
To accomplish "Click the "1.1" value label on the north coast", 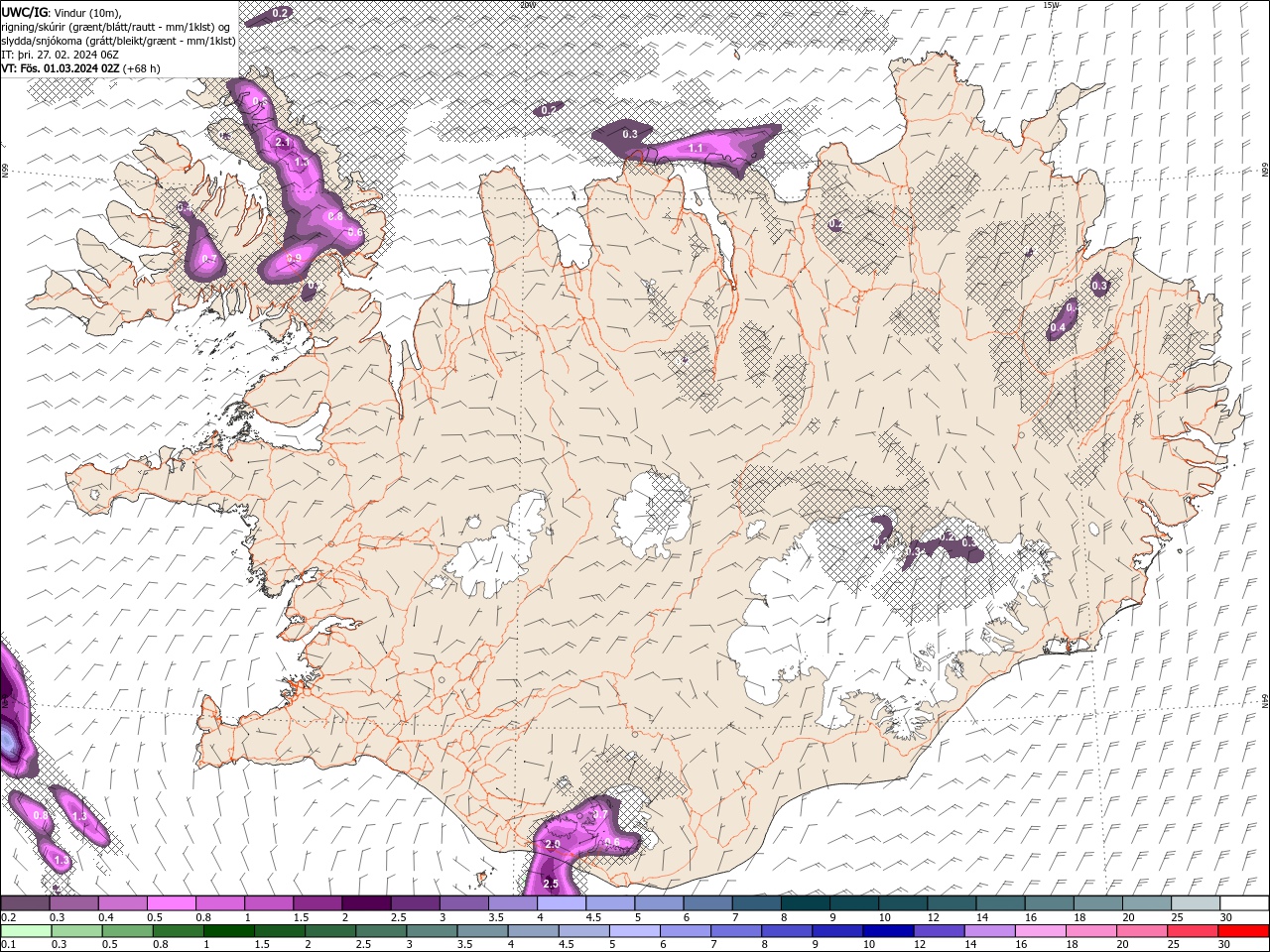I will point(696,149).
